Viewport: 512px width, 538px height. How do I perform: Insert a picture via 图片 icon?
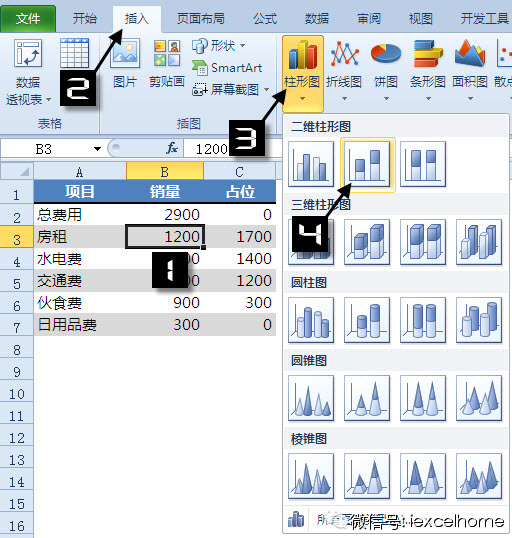125,54
